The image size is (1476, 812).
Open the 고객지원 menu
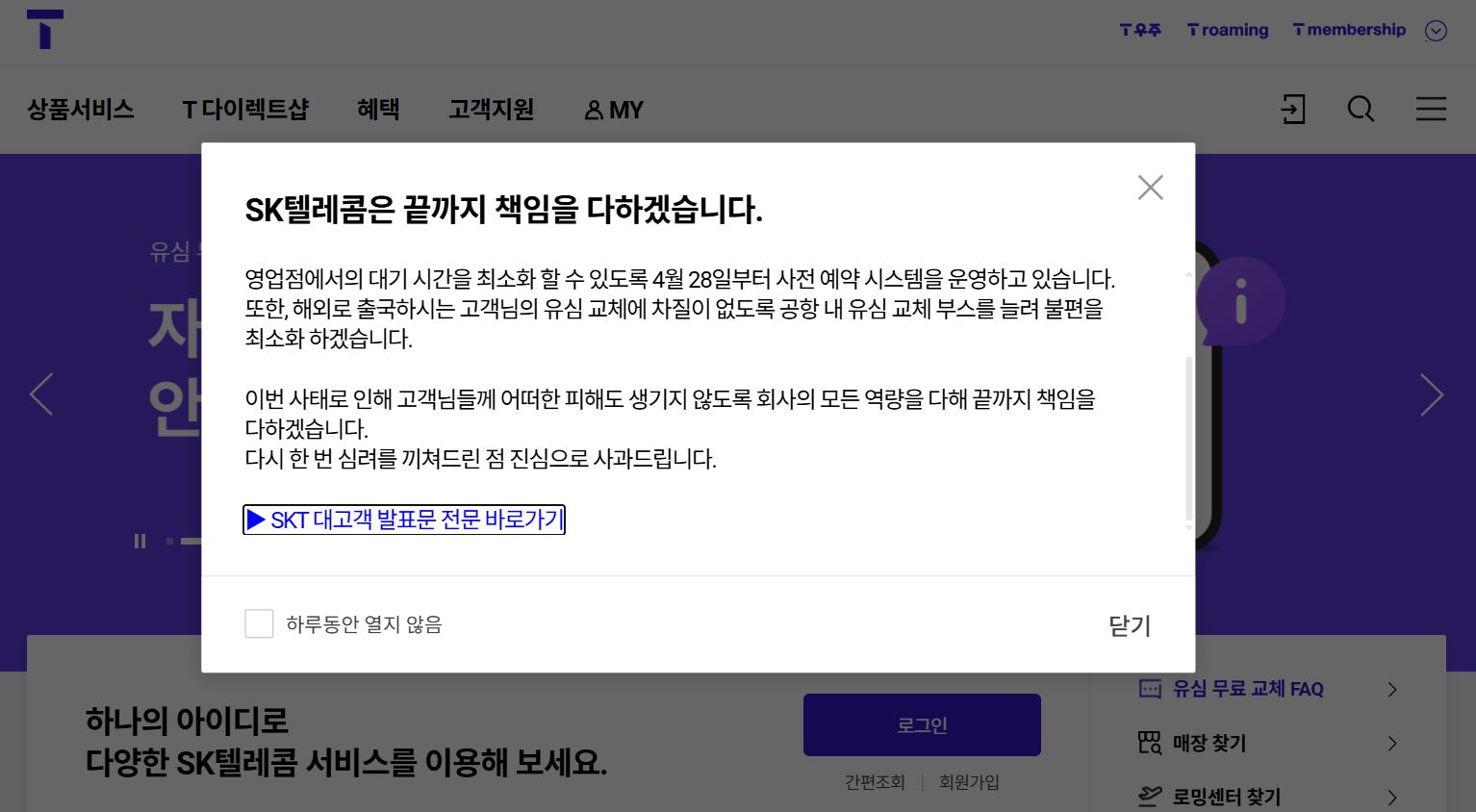(491, 110)
